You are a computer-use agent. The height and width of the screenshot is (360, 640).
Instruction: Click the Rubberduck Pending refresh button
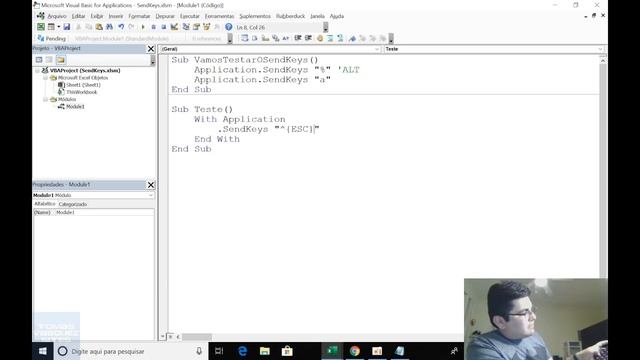(51, 38)
